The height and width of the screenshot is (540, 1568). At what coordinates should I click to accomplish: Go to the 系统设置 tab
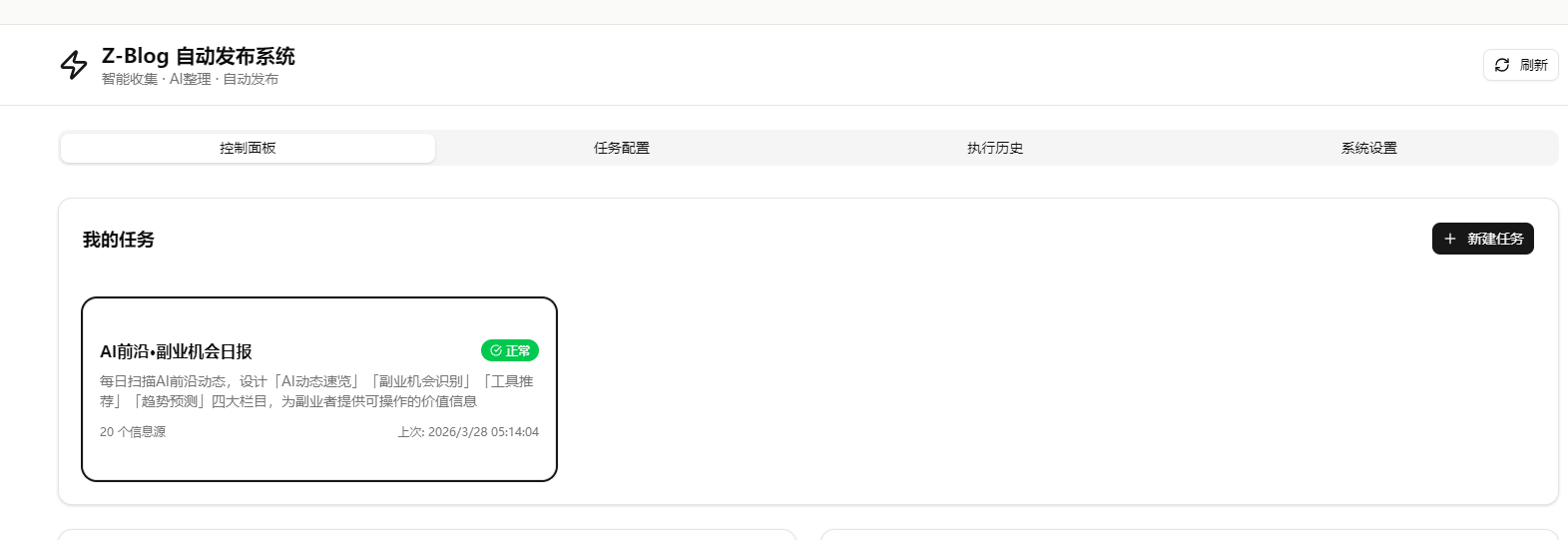click(x=1368, y=148)
